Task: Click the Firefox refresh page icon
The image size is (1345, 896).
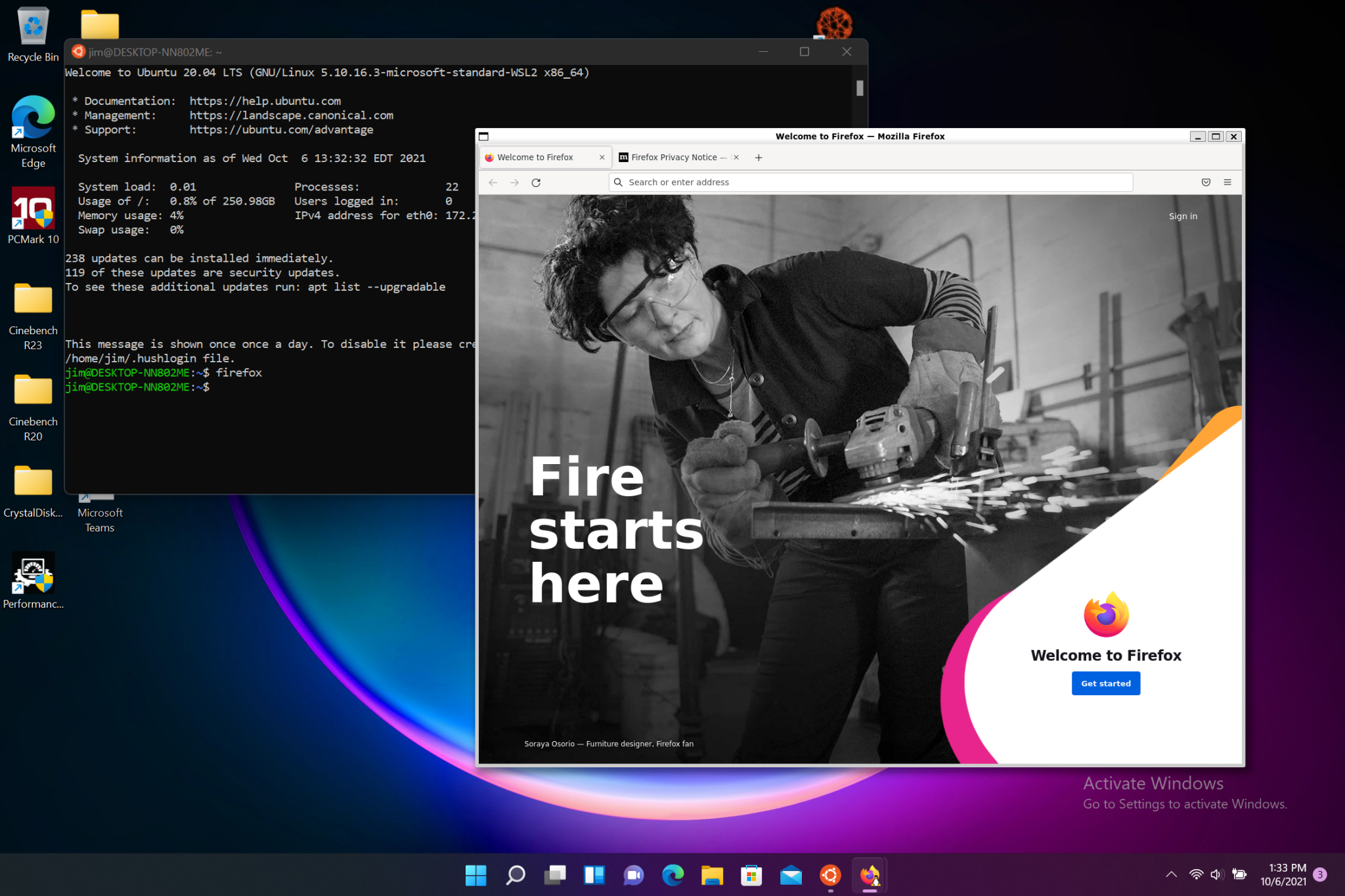Action: 536,182
